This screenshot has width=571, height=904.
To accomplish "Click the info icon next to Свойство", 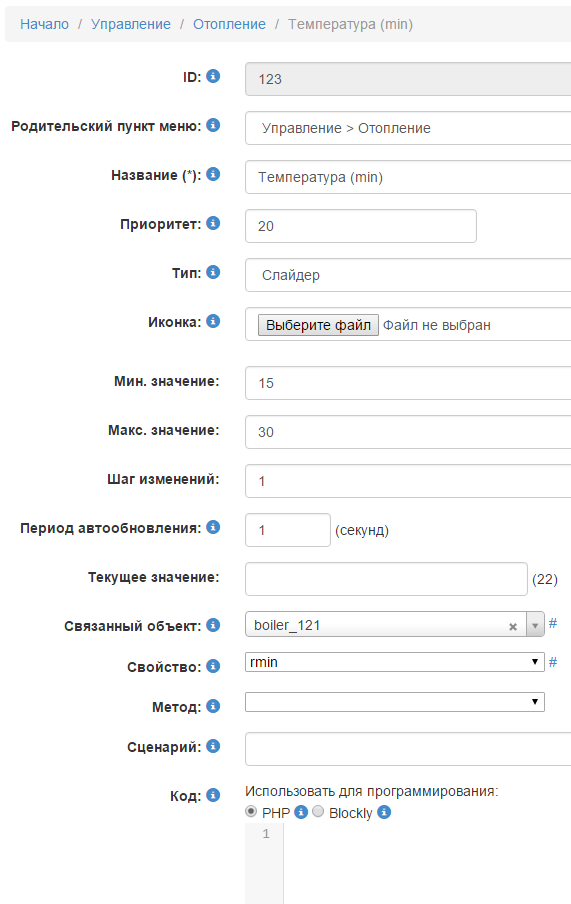I will (213, 666).
